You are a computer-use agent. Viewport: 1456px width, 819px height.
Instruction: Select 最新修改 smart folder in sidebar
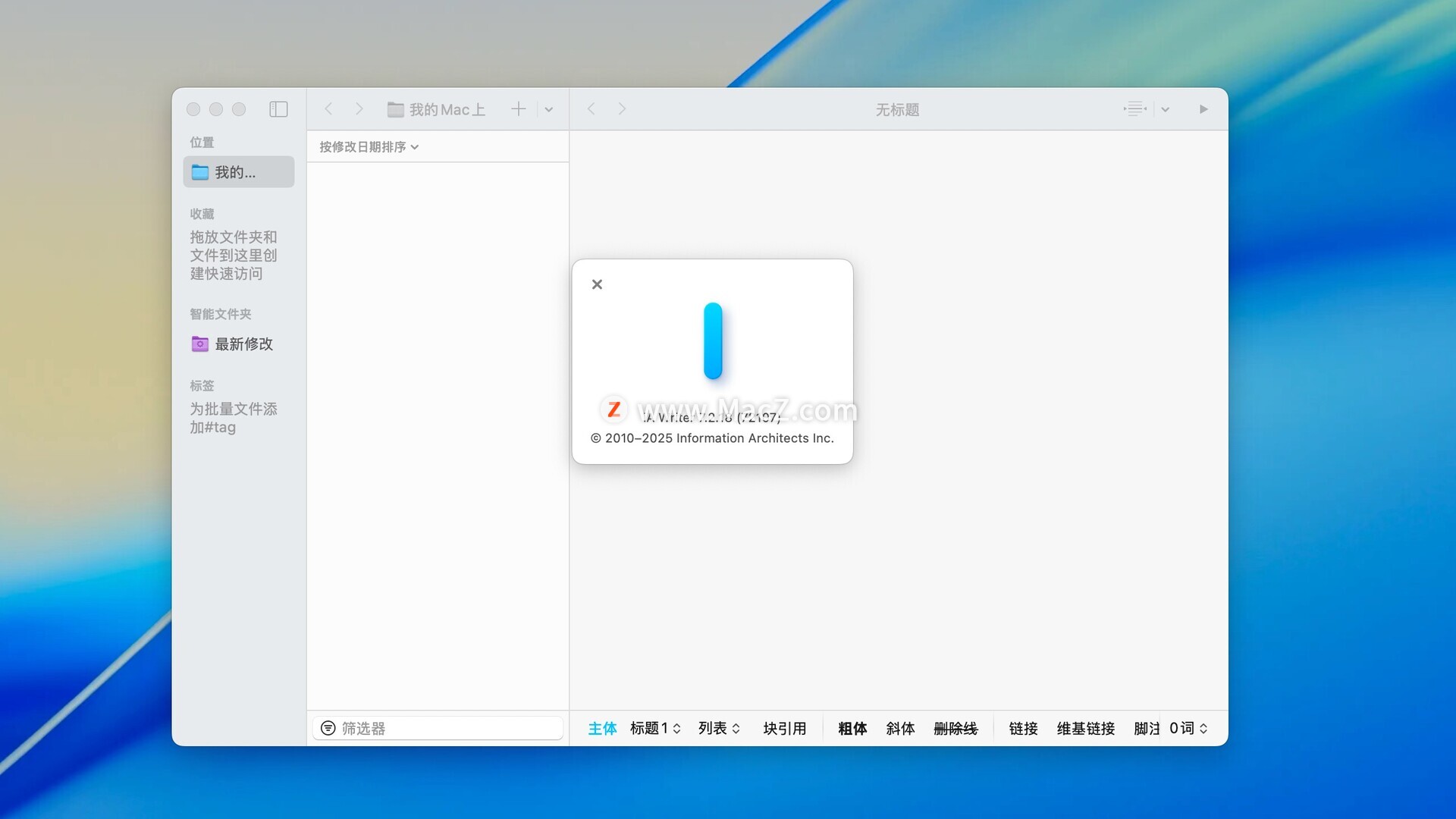pyautogui.click(x=243, y=344)
